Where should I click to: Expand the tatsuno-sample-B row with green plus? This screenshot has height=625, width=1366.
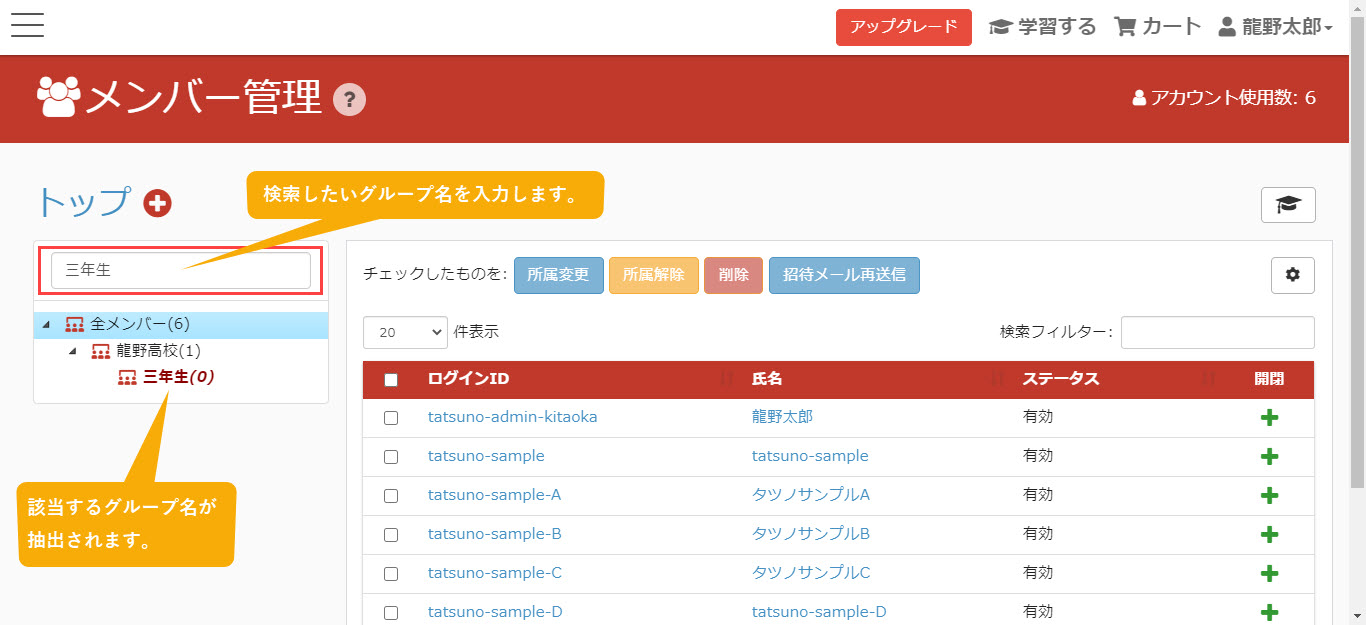[x=1269, y=535]
